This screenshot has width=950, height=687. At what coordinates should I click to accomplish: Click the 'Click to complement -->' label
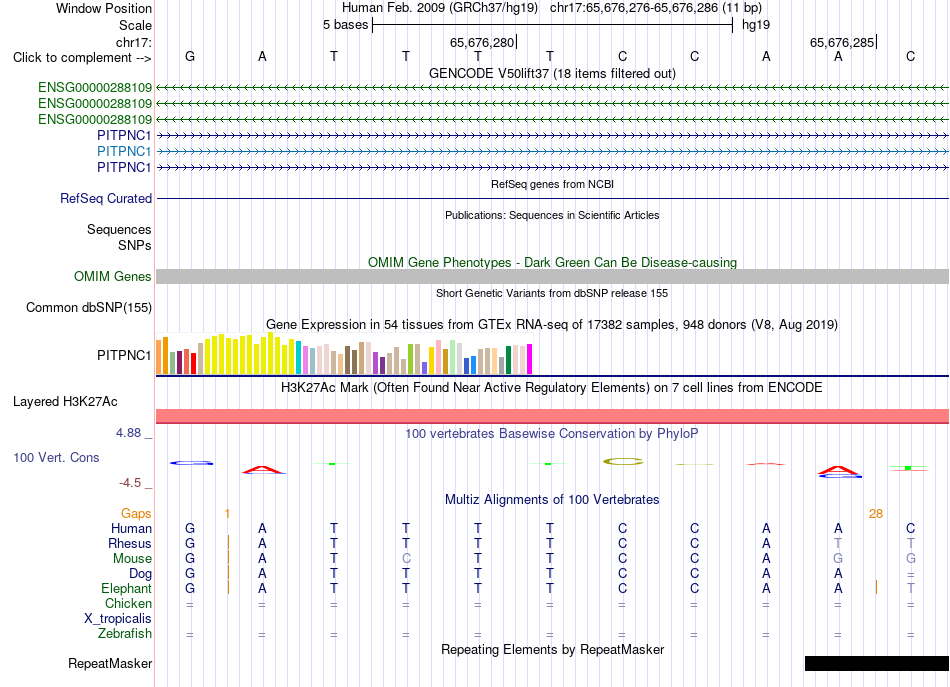[82, 58]
